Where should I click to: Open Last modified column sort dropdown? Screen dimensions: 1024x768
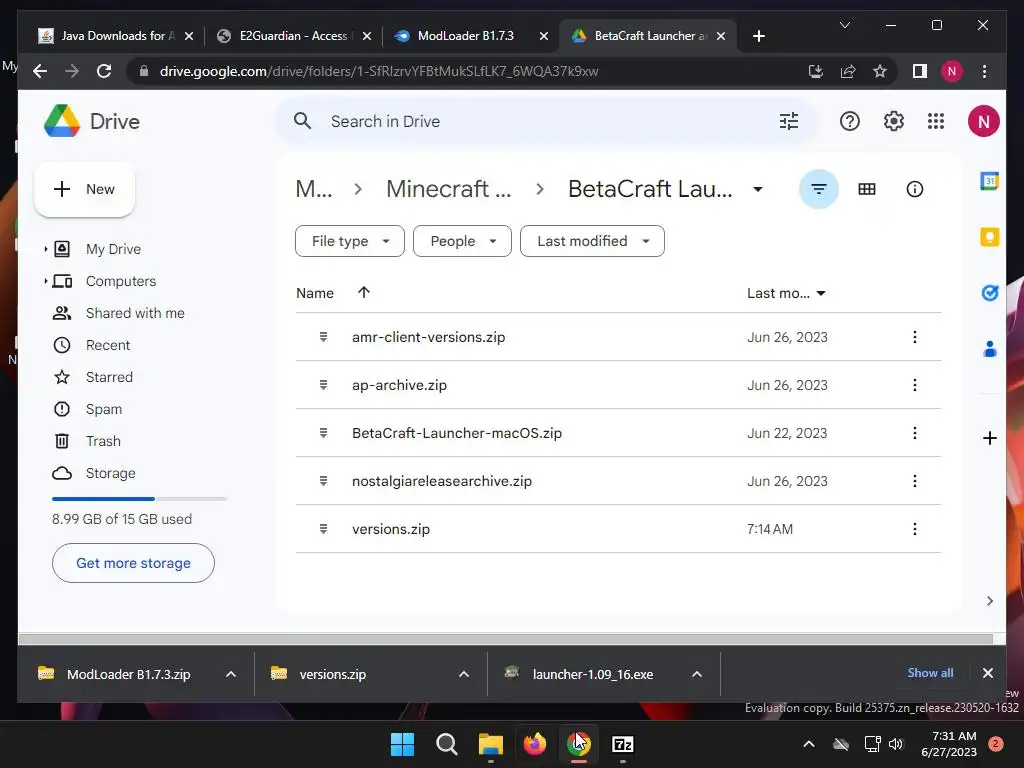point(821,293)
